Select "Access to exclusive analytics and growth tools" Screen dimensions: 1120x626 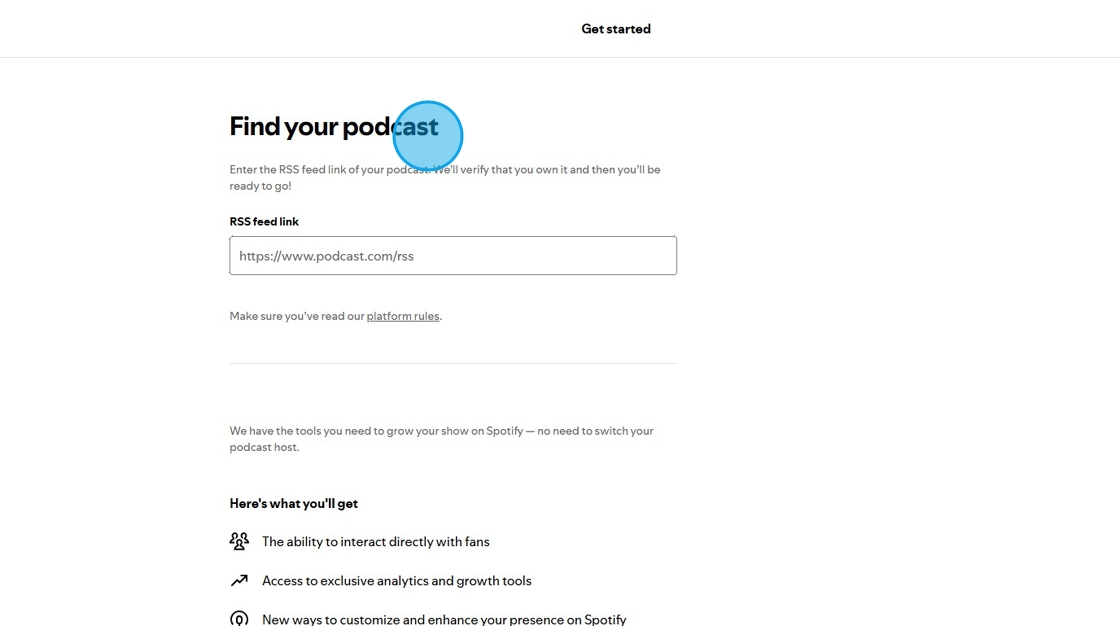397,580
